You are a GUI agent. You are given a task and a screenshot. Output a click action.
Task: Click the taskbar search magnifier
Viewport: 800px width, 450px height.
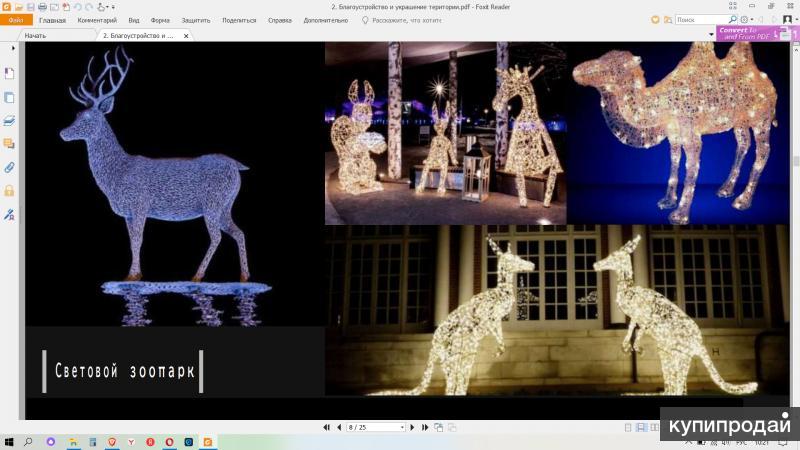(28, 442)
